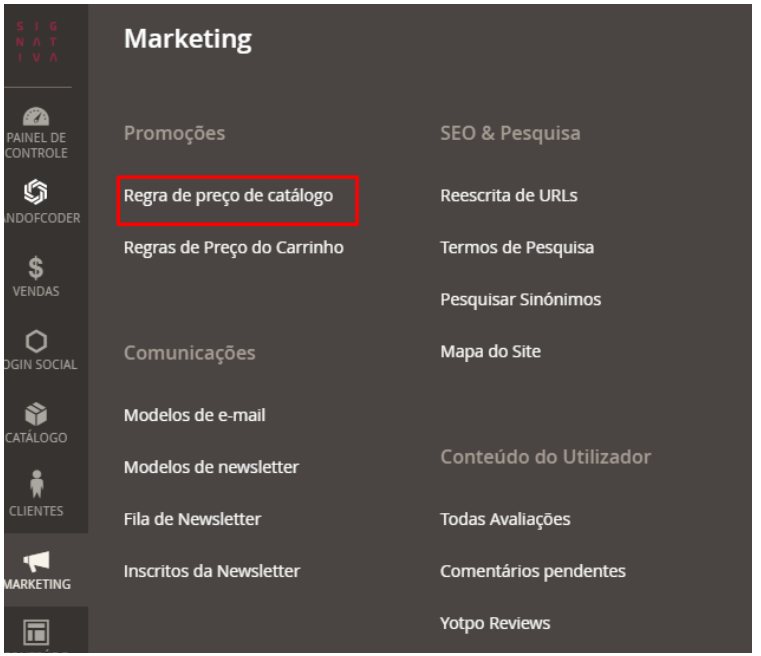Click Inscritos da Newsletter
Viewport: 761px width, 656px height.
211,571
